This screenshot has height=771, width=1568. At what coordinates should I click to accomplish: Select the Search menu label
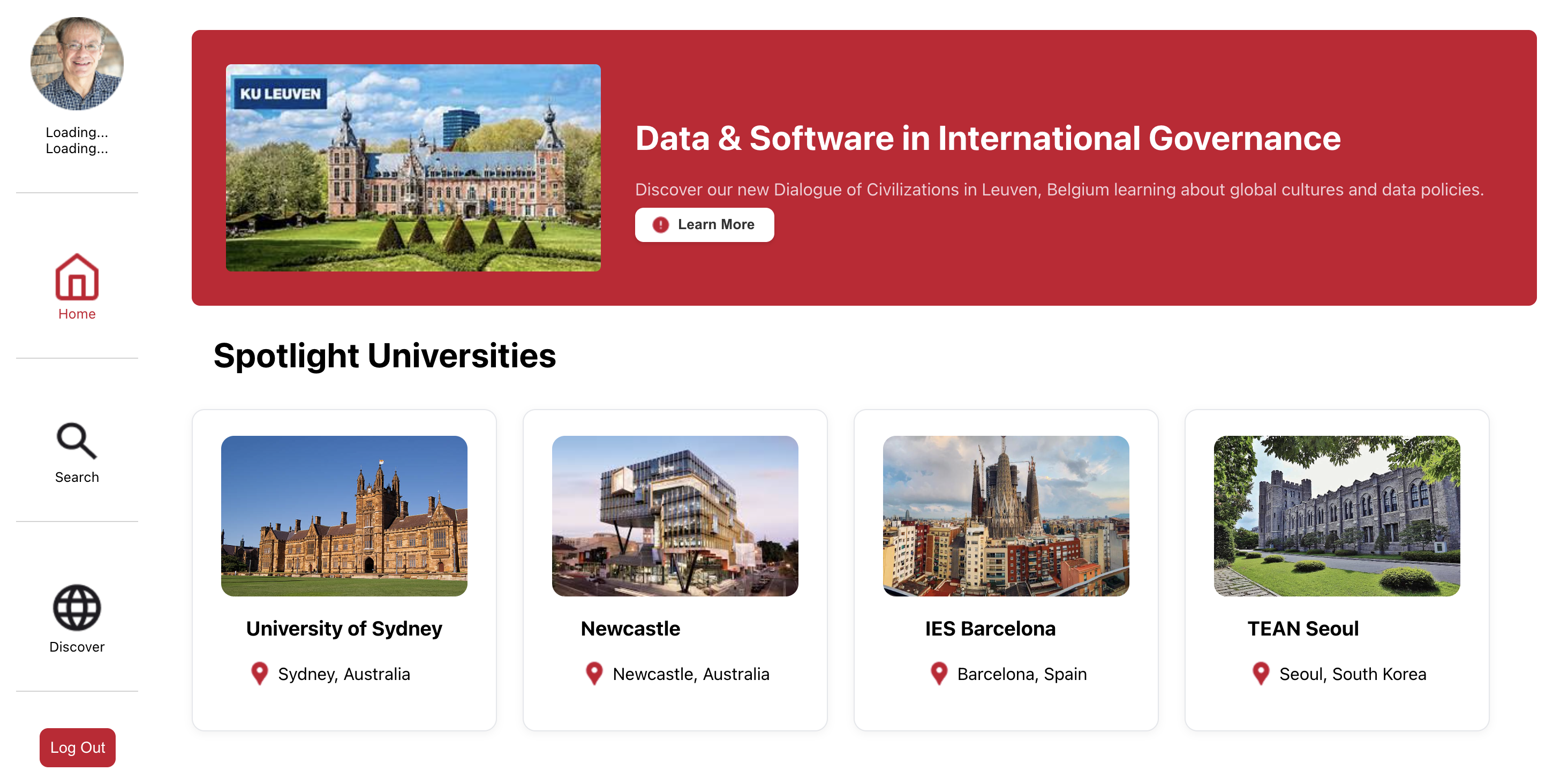(77, 477)
